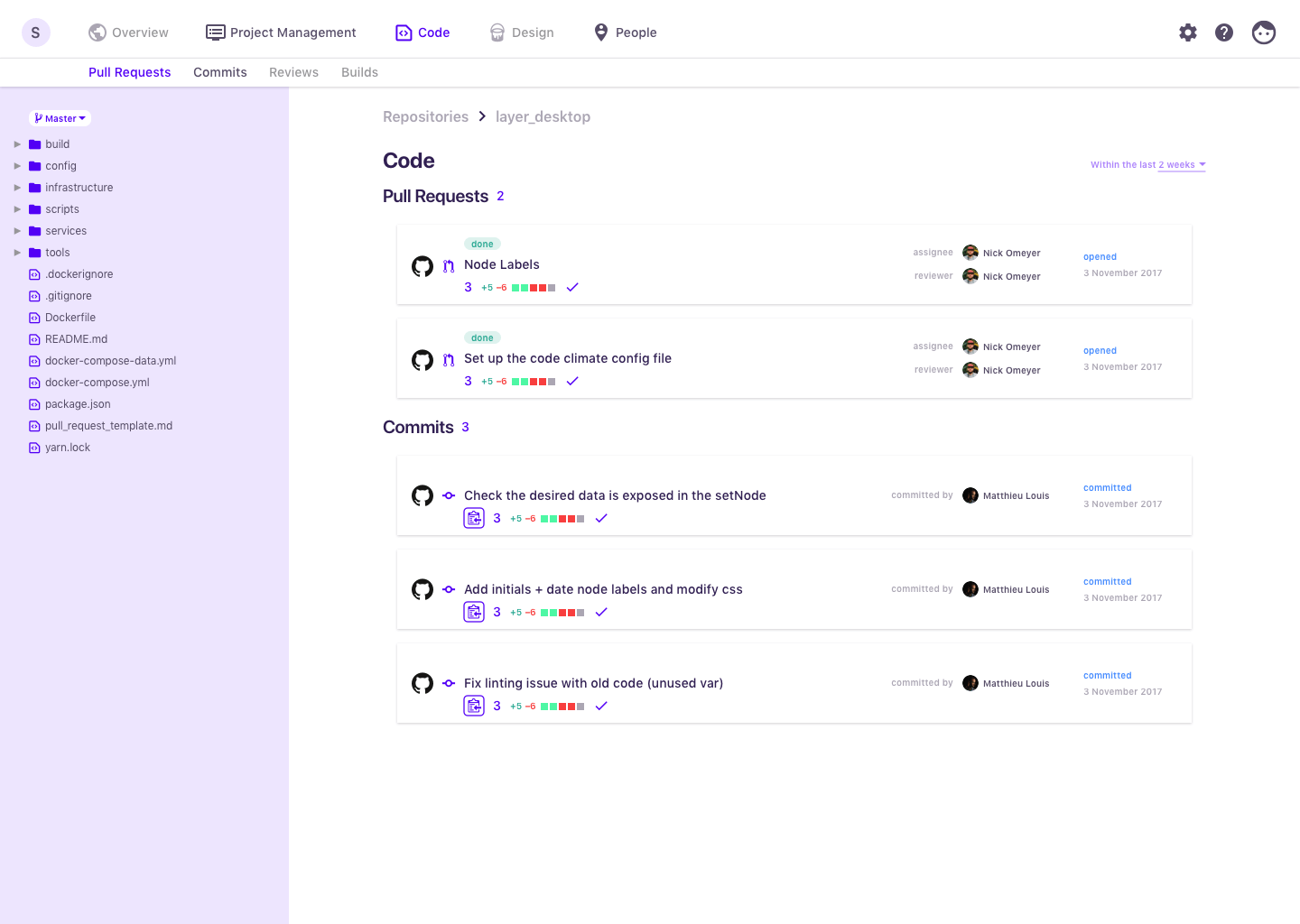Open Set up the code climate config file
This screenshot has height=924, width=1300.
(567, 358)
